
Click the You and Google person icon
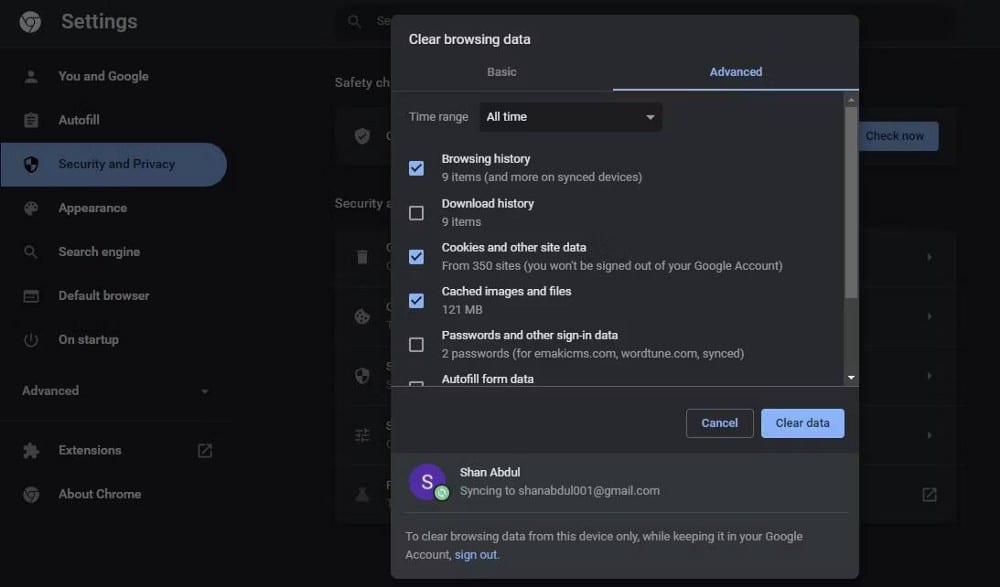click(30, 76)
